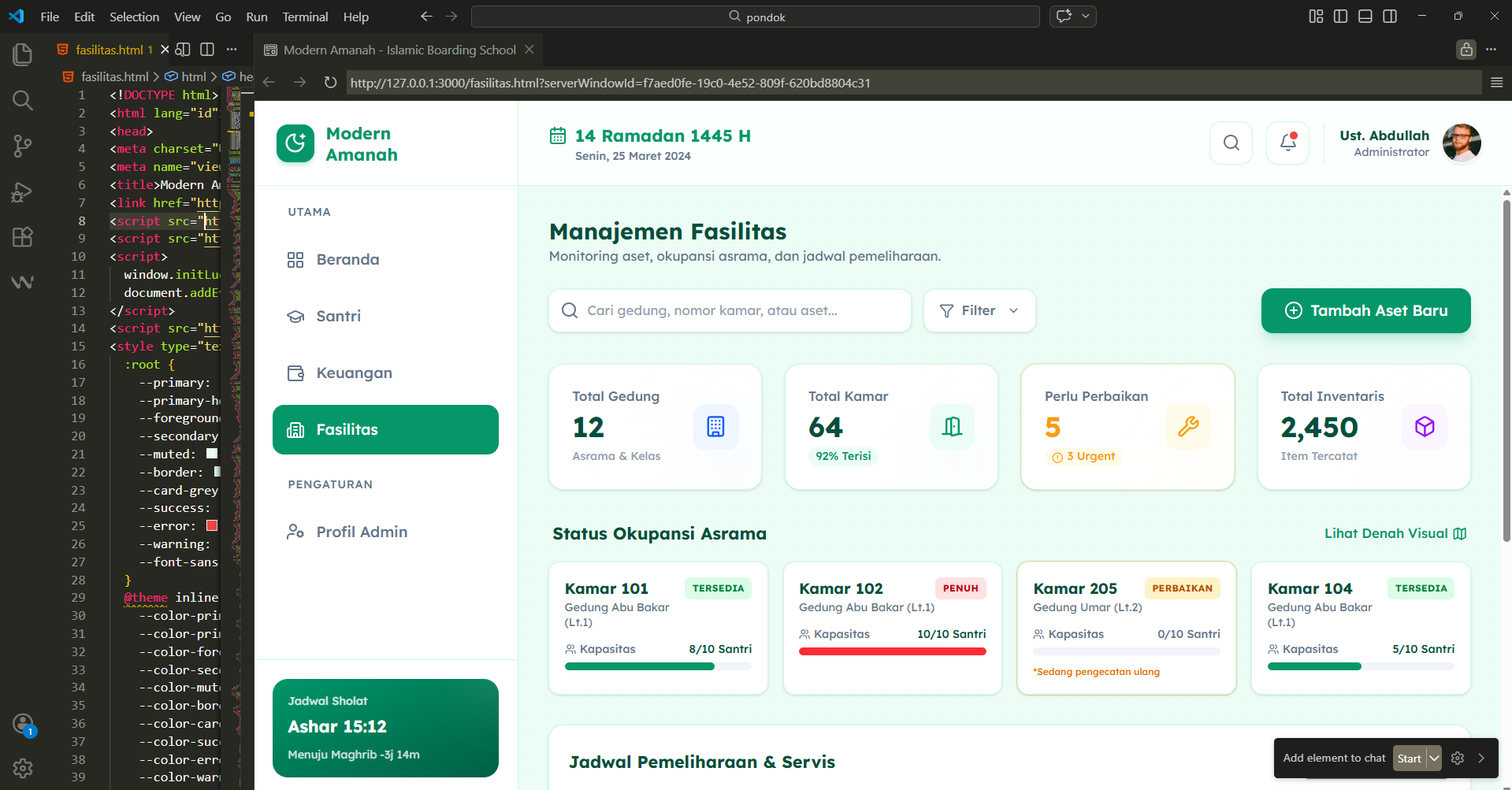Open the Source Control view
This screenshot has height=790, width=1512.
click(22, 146)
